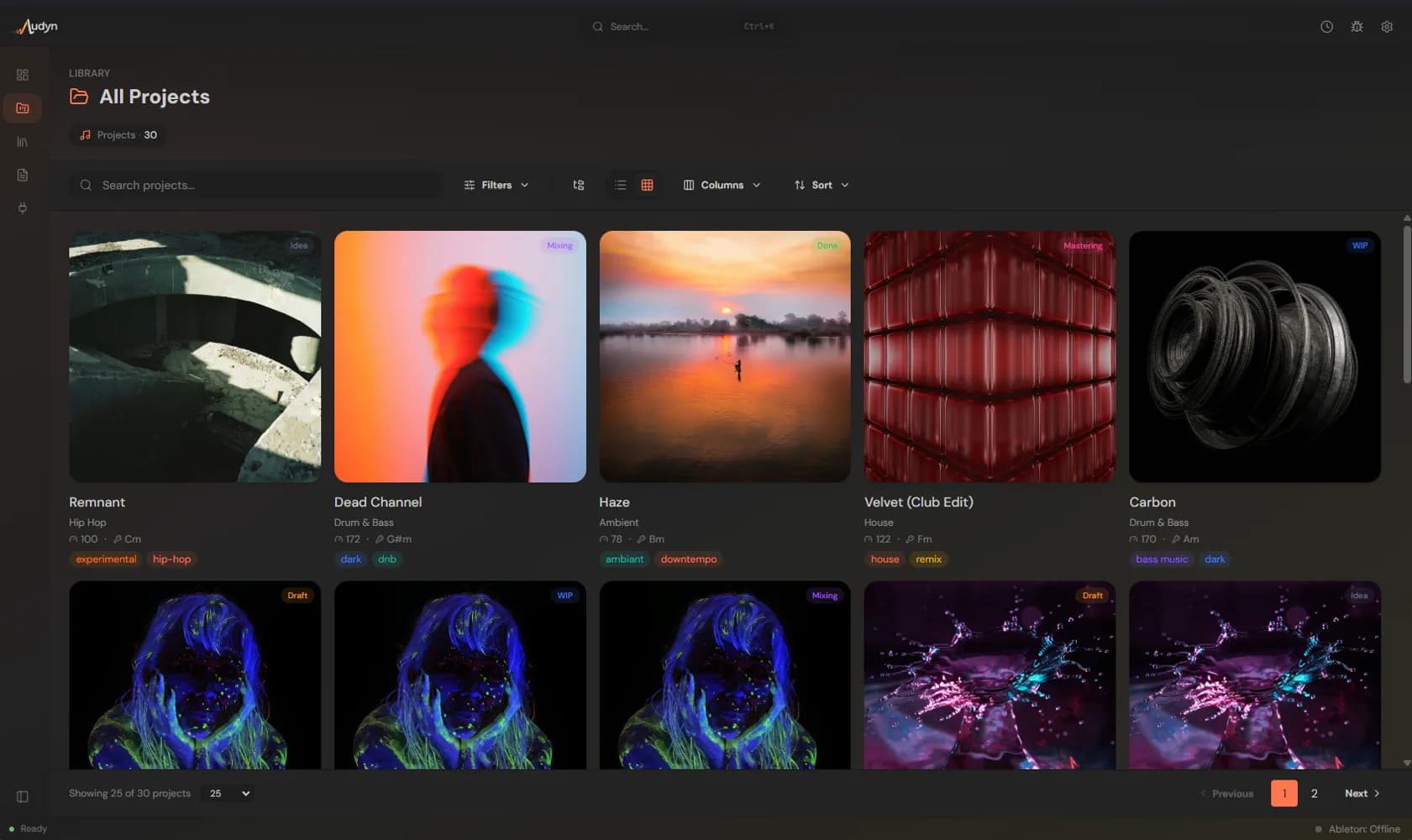This screenshot has width=1412, height=840.
Task: Switch to grid view layout
Action: (647, 185)
